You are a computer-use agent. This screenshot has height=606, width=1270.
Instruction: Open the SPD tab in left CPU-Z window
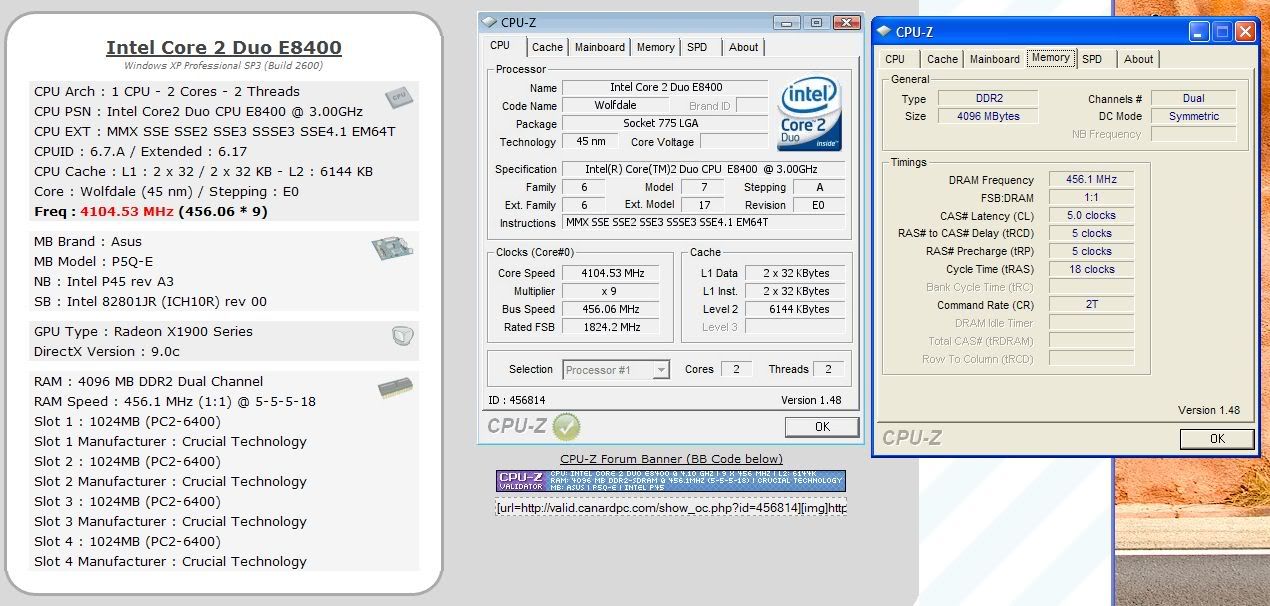click(697, 47)
